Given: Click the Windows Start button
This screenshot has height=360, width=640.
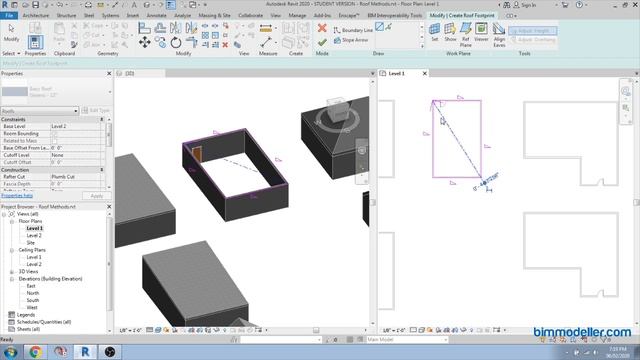Looking at the screenshot, I should (10, 352).
